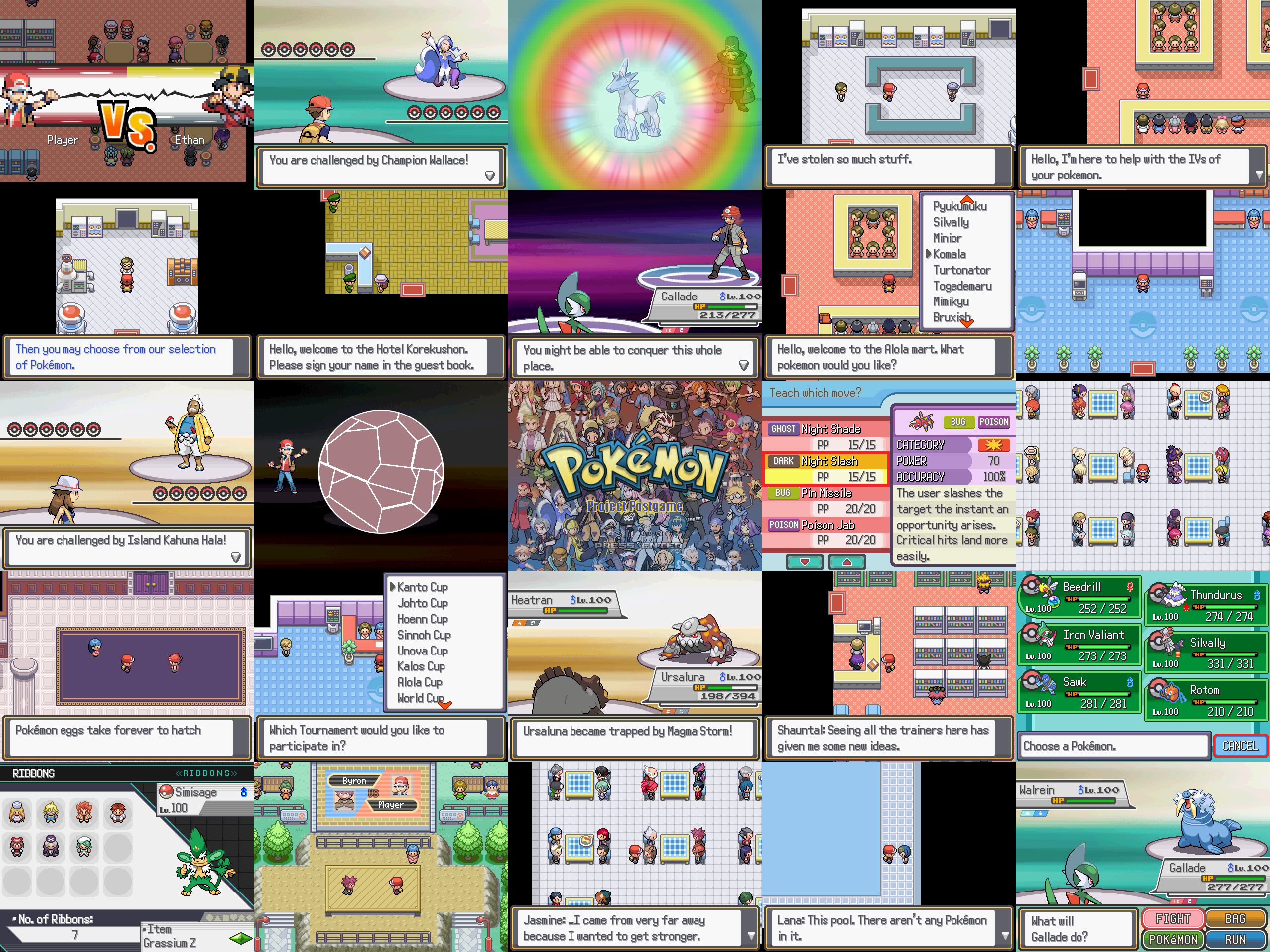Choose Komala in Alola mart list
Screen dimensions: 1270x952
pyautogui.click(x=949, y=254)
